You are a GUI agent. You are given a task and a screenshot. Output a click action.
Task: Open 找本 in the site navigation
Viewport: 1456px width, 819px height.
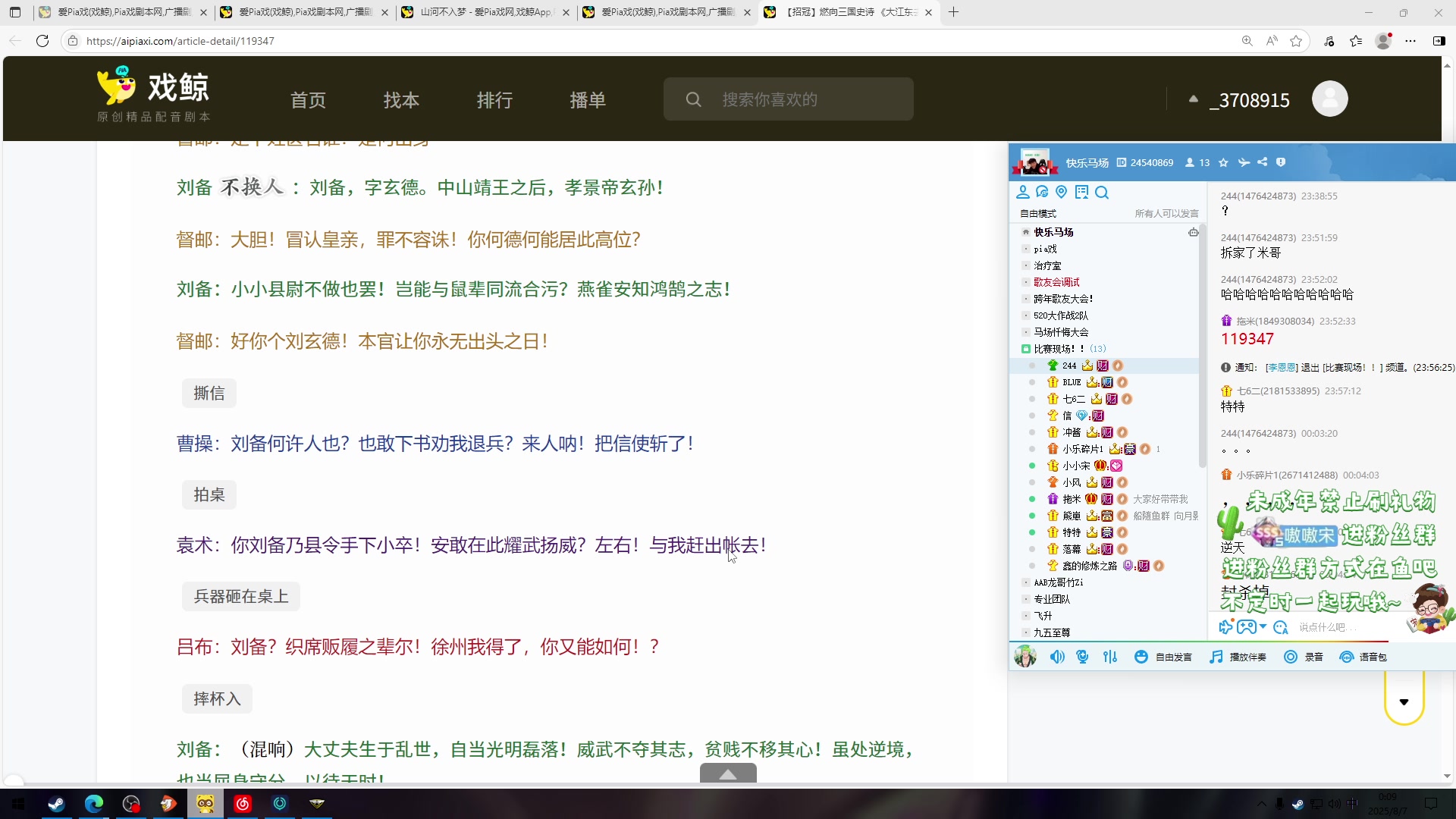click(401, 100)
